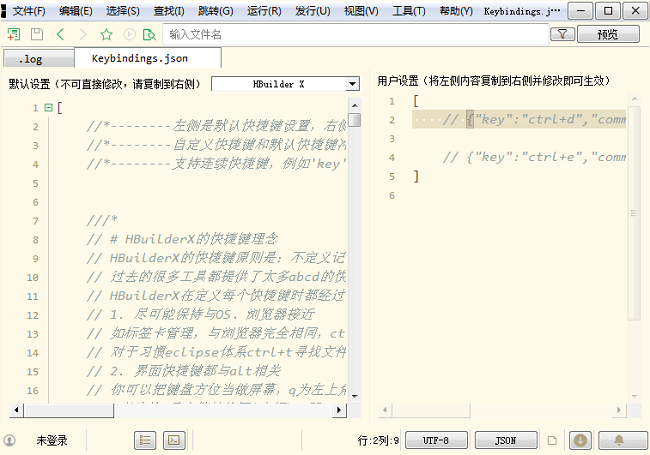Click line number 7 in the left gutter
Screen dimensions: 650x455
click(36, 221)
